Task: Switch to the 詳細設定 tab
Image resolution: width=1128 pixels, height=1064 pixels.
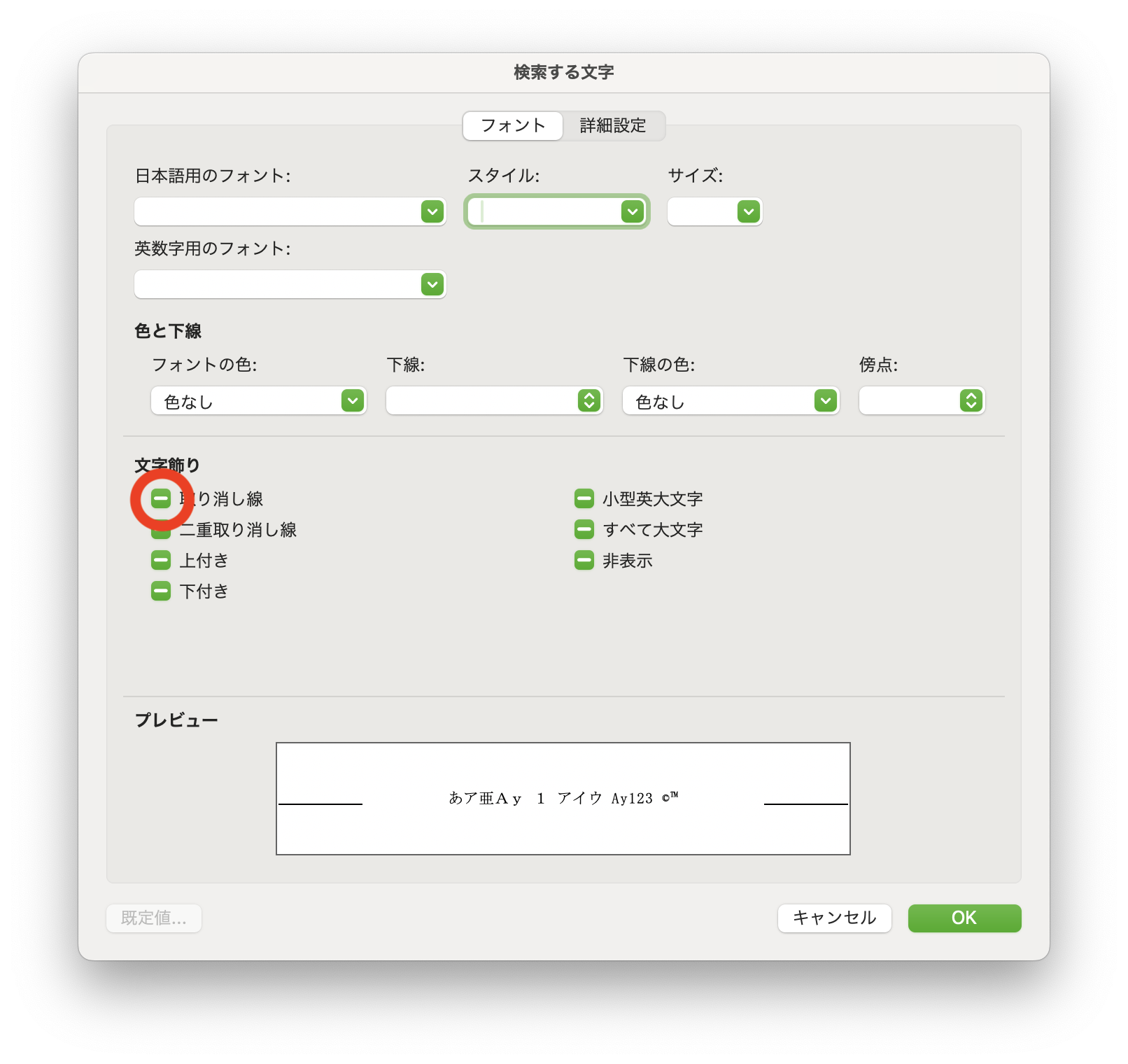Action: coord(613,126)
